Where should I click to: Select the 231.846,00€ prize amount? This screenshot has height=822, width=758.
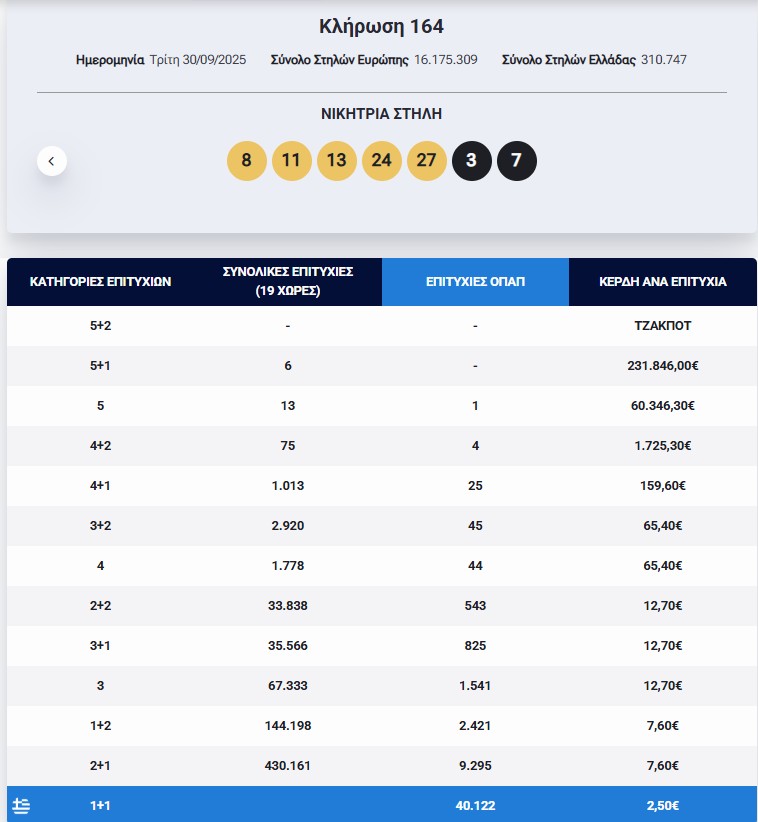point(662,366)
